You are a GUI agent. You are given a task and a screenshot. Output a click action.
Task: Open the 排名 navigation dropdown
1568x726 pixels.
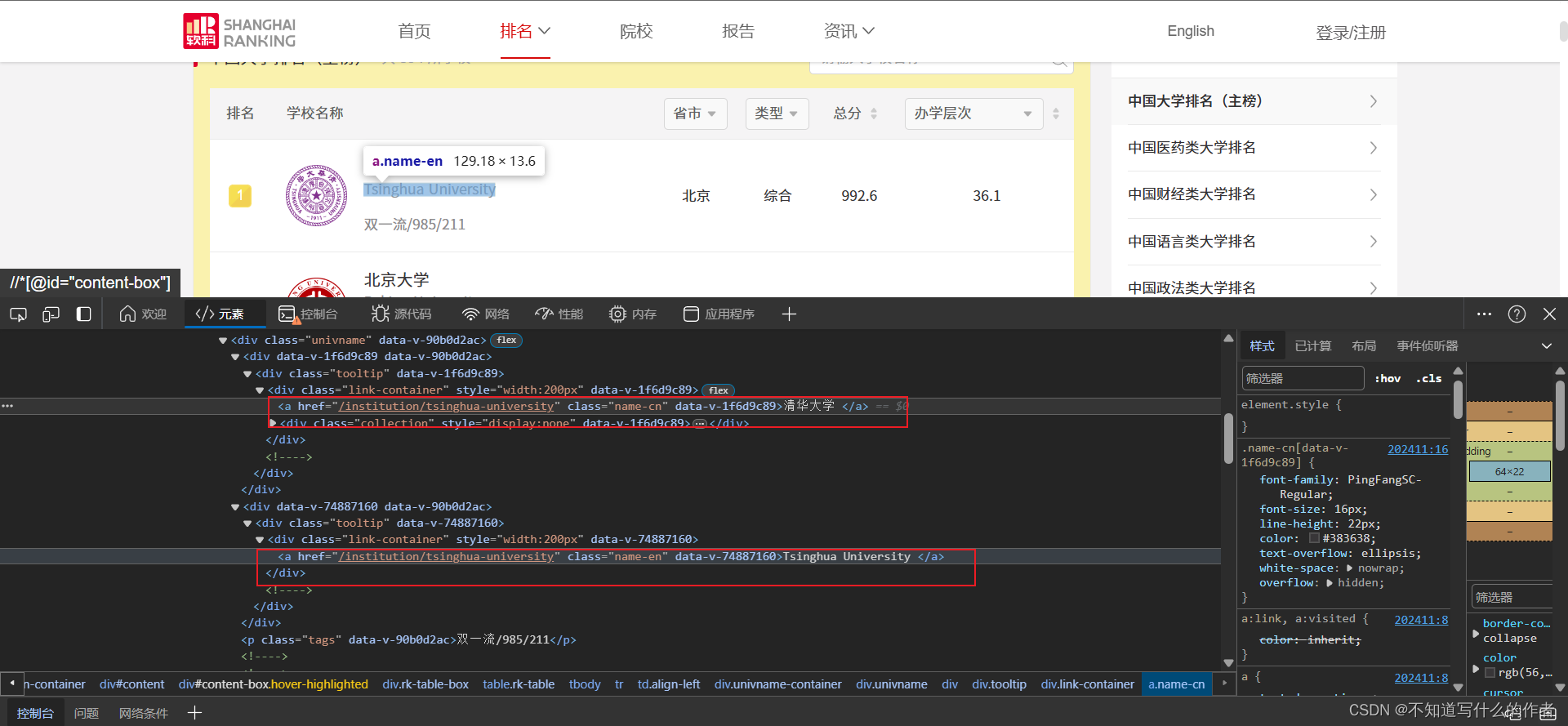pos(525,32)
